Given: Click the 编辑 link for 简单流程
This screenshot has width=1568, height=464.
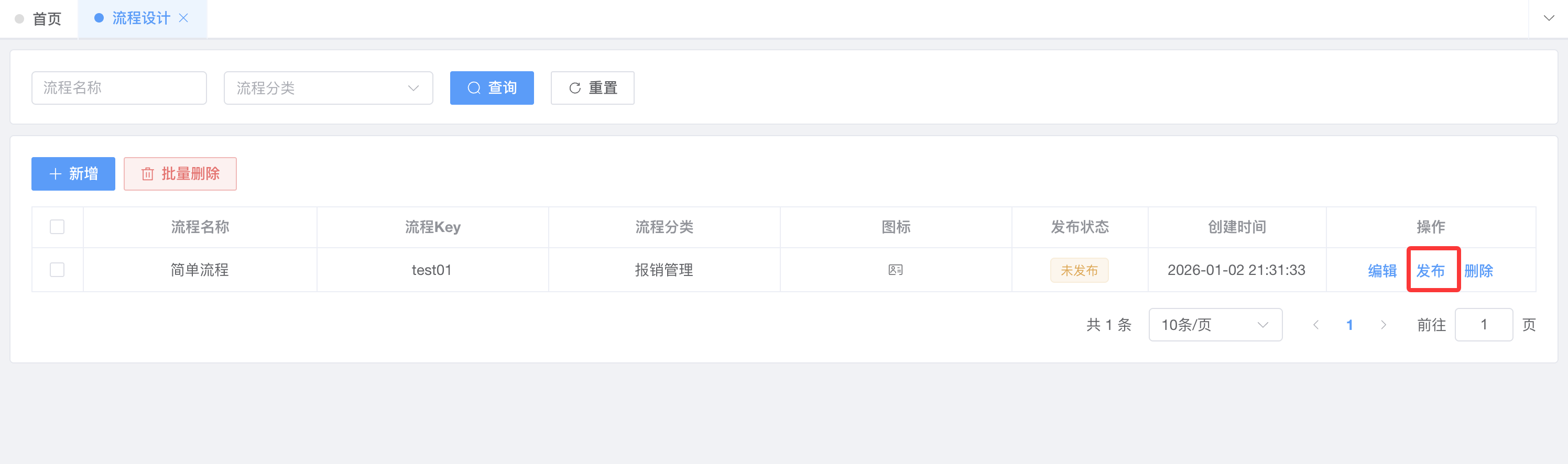Looking at the screenshot, I should pyautogui.click(x=1382, y=271).
